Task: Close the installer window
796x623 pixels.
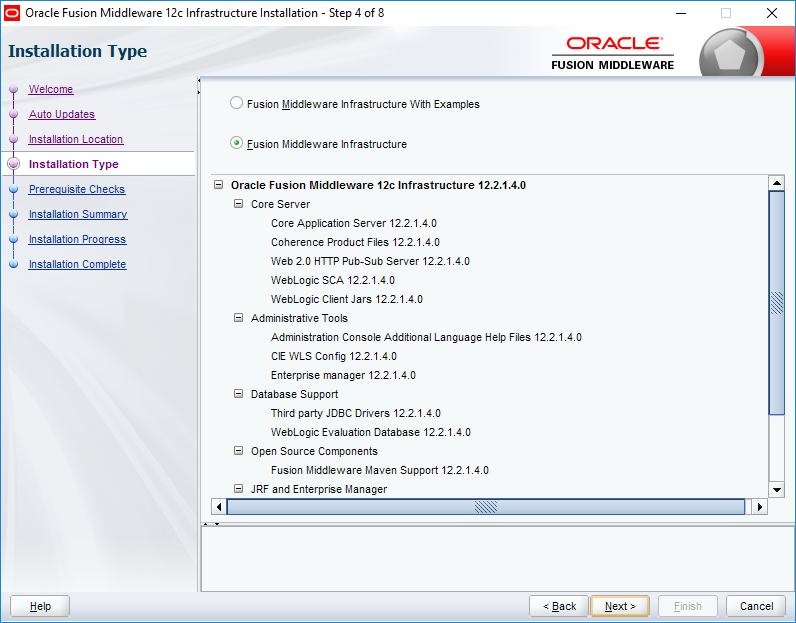Action: pyautogui.click(x=772, y=13)
